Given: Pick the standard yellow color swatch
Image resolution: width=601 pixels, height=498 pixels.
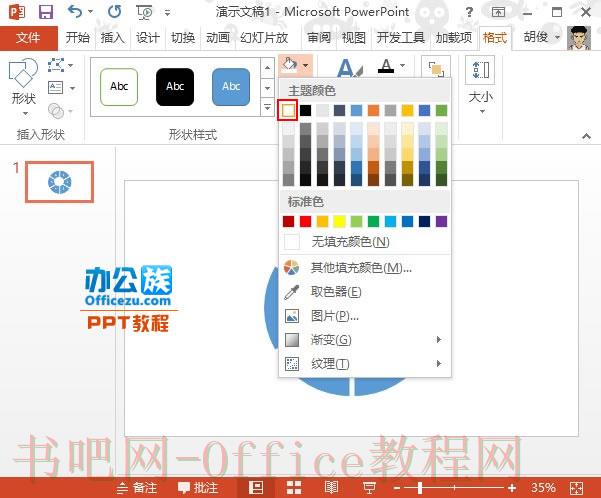Looking at the screenshot, I should point(339,221).
